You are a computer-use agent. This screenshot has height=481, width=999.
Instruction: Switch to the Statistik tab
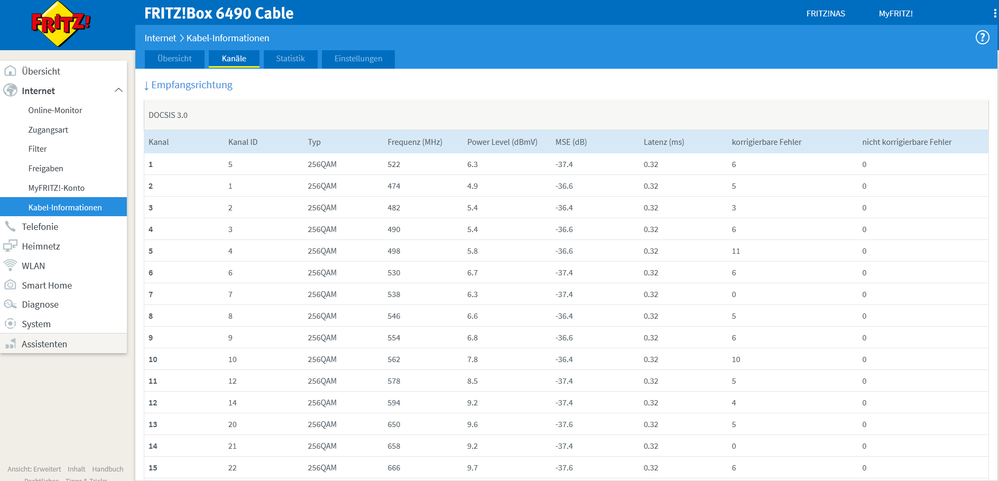pos(291,59)
